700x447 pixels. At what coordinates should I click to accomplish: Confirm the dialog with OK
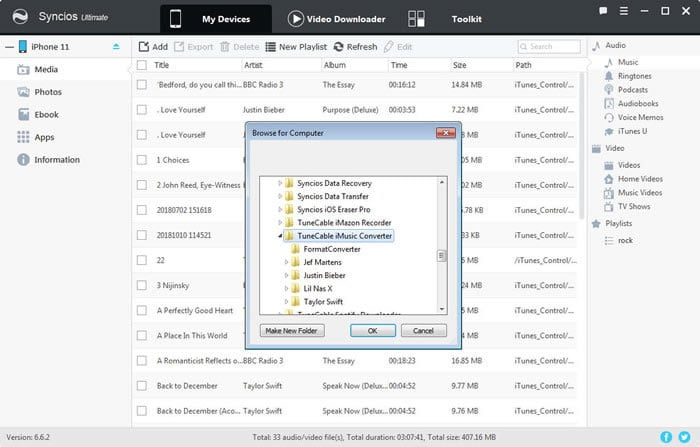(x=373, y=330)
